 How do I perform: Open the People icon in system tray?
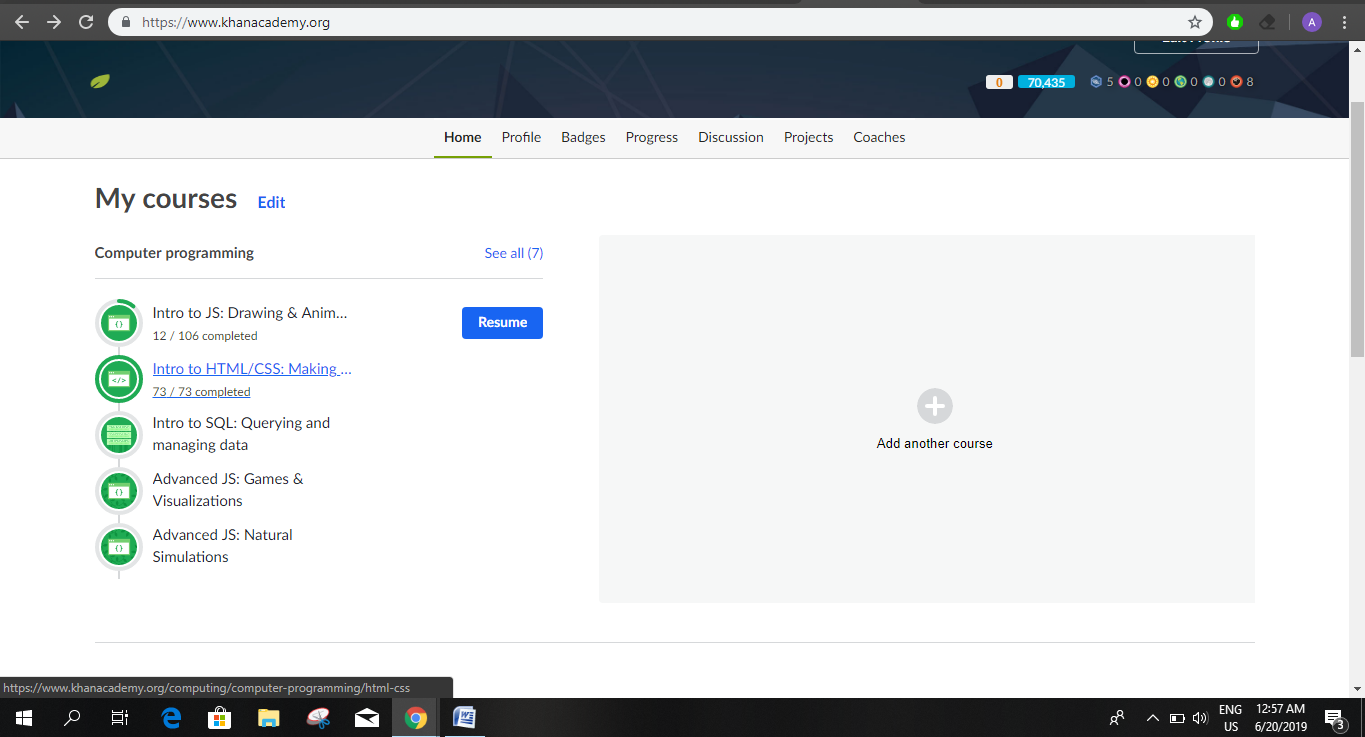[1117, 718]
